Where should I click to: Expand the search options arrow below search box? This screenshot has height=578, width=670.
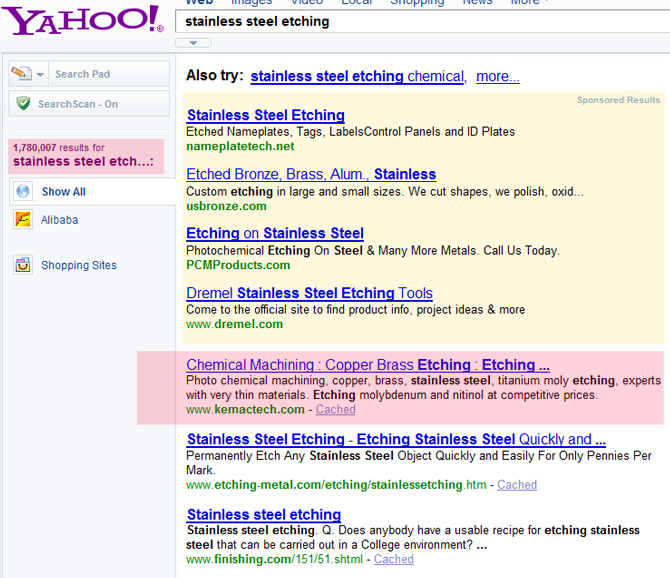[192, 42]
